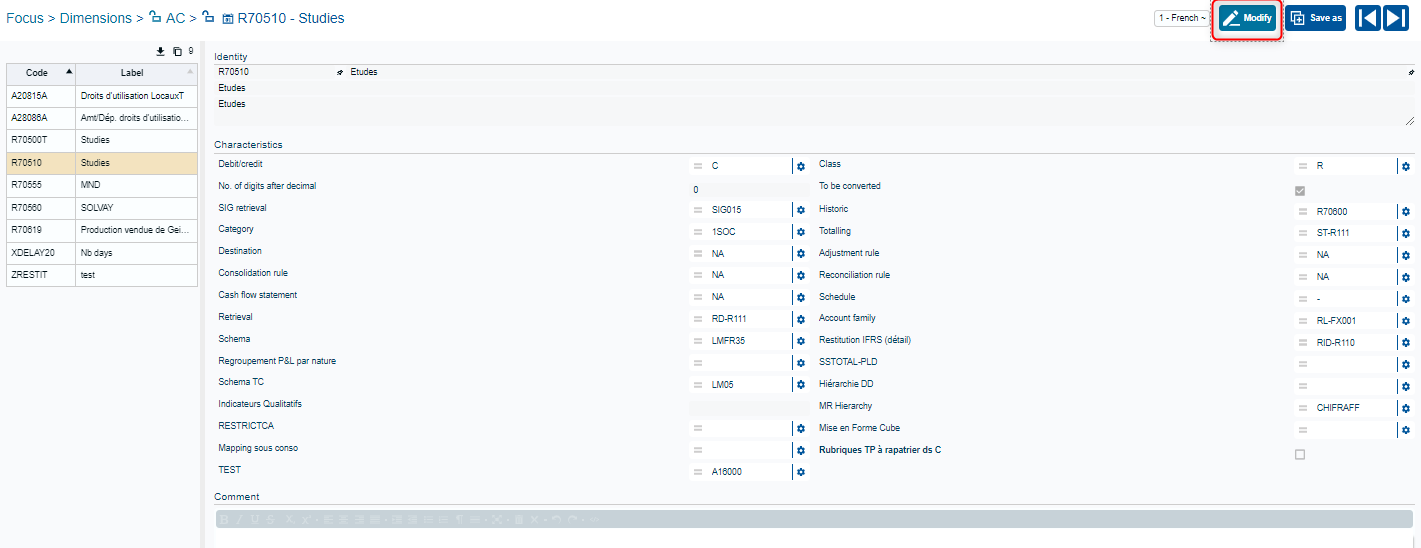
Task: Open the gear for Consolidation rule
Action: tap(800, 275)
